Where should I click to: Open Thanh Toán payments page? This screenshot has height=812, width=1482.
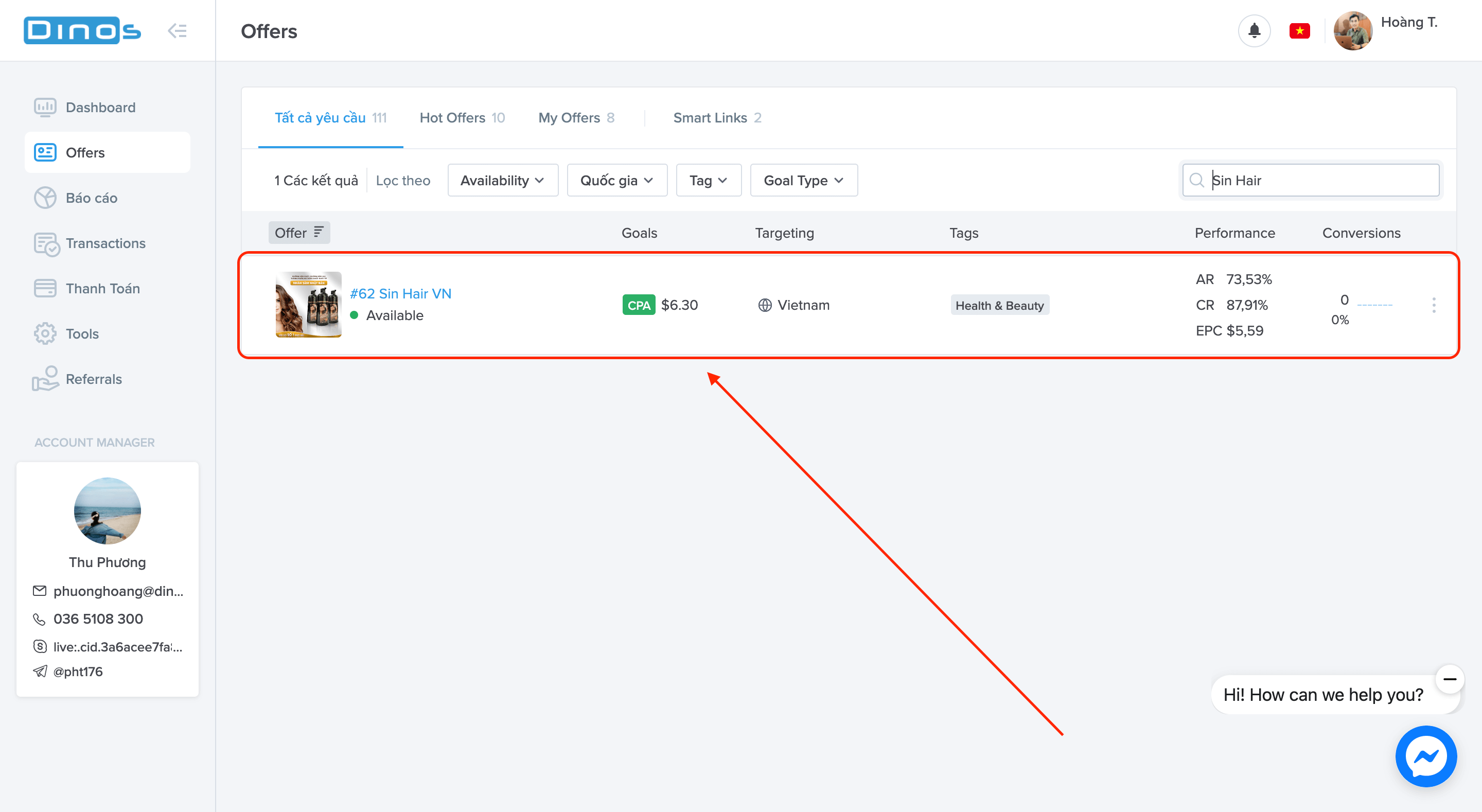tap(107, 288)
